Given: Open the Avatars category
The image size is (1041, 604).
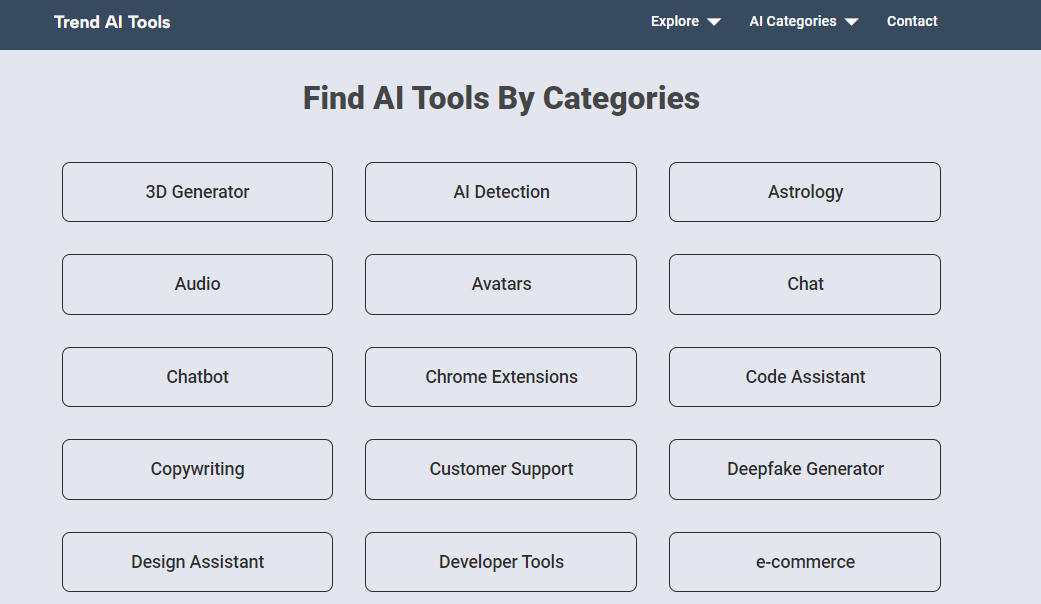Looking at the screenshot, I should 501,284.
